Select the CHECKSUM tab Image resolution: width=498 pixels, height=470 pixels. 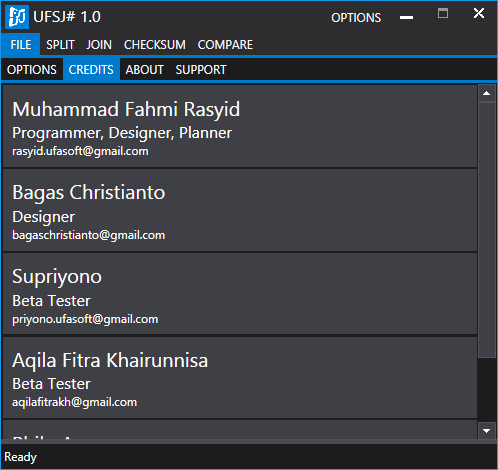[155, 45]
